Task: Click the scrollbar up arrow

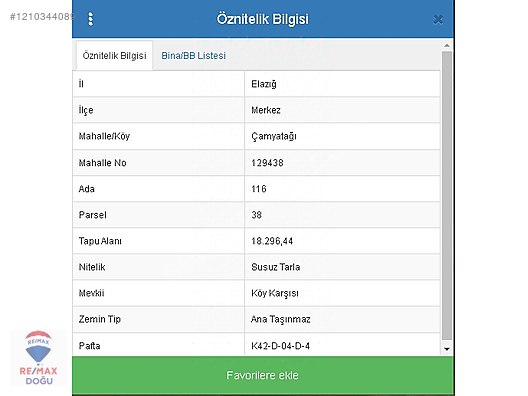Action: point(447,45)
